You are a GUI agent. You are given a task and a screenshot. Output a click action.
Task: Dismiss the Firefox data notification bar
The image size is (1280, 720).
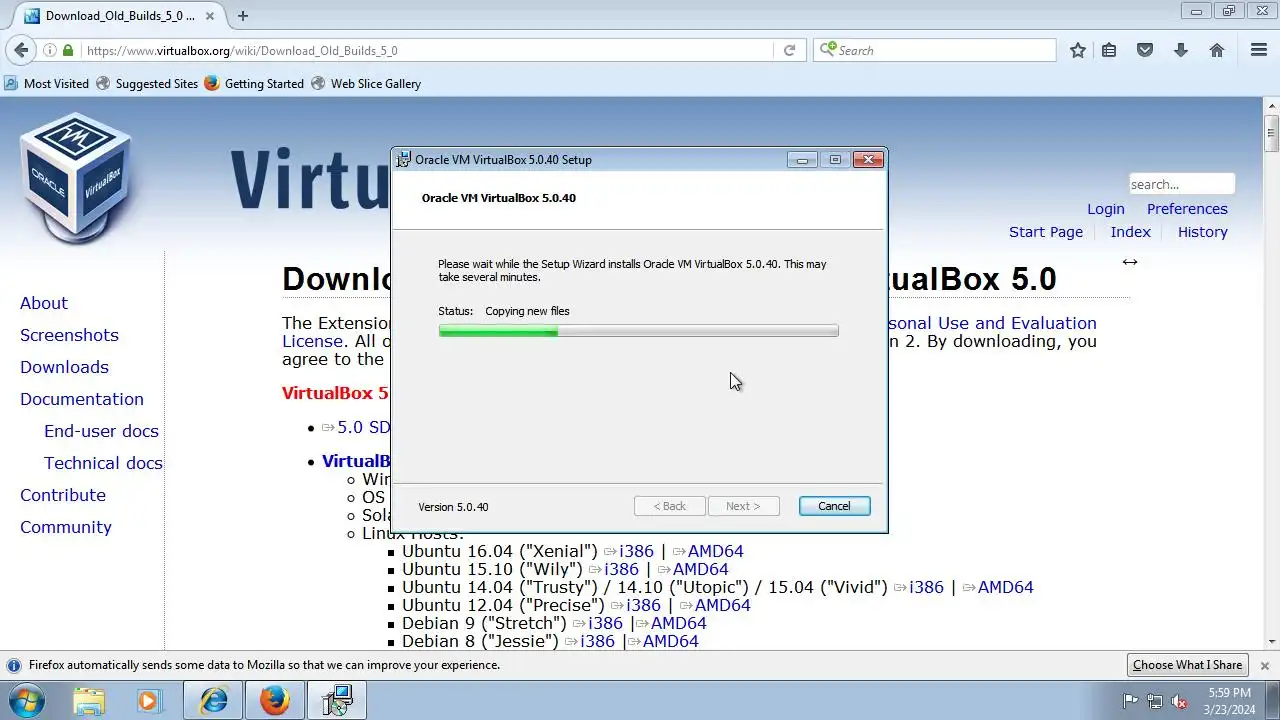(1265, 665)
